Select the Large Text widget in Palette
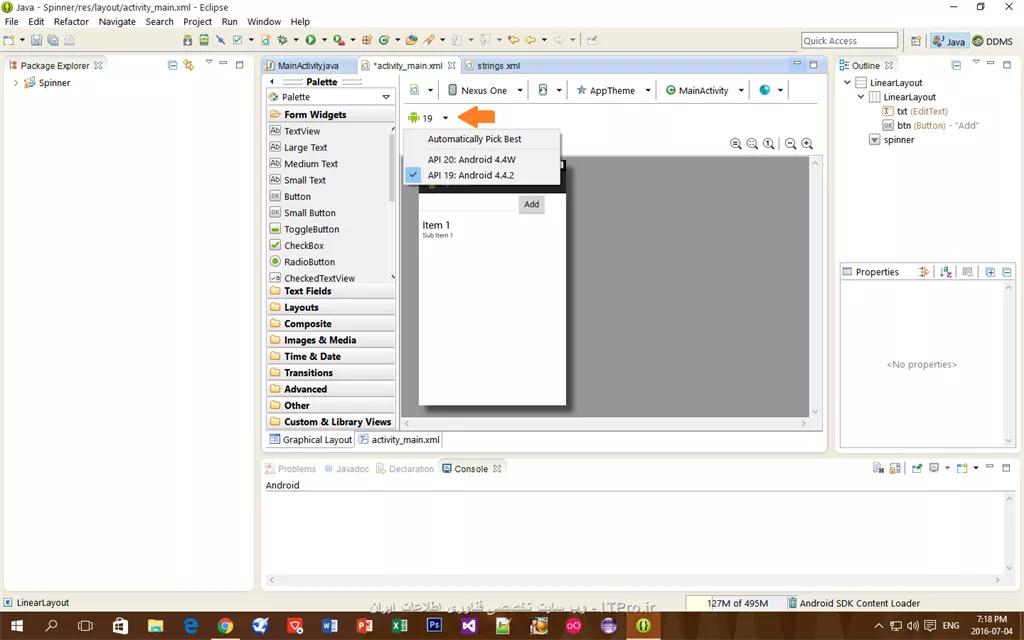Viewport: 1024px width, 640px height. (x=298, y=148)
